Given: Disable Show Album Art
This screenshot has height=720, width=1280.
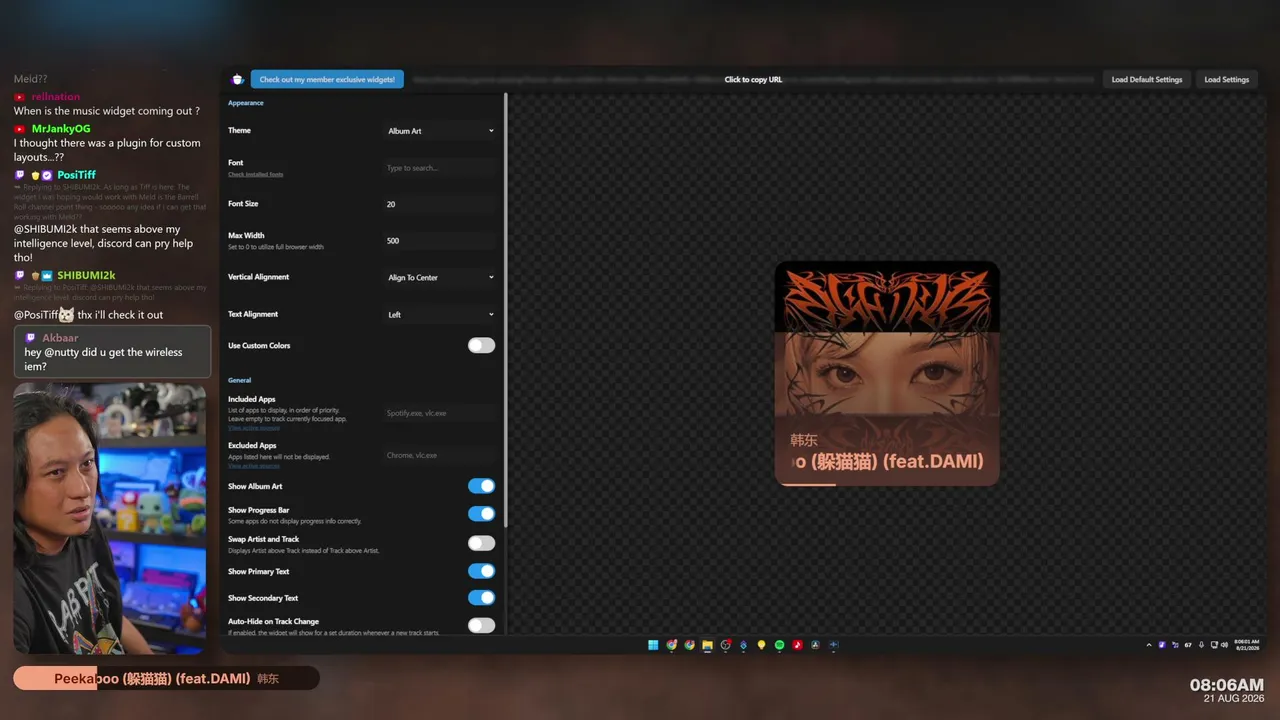Looking at the screenshot, I should pyautogui.click(x=481, y=486).
